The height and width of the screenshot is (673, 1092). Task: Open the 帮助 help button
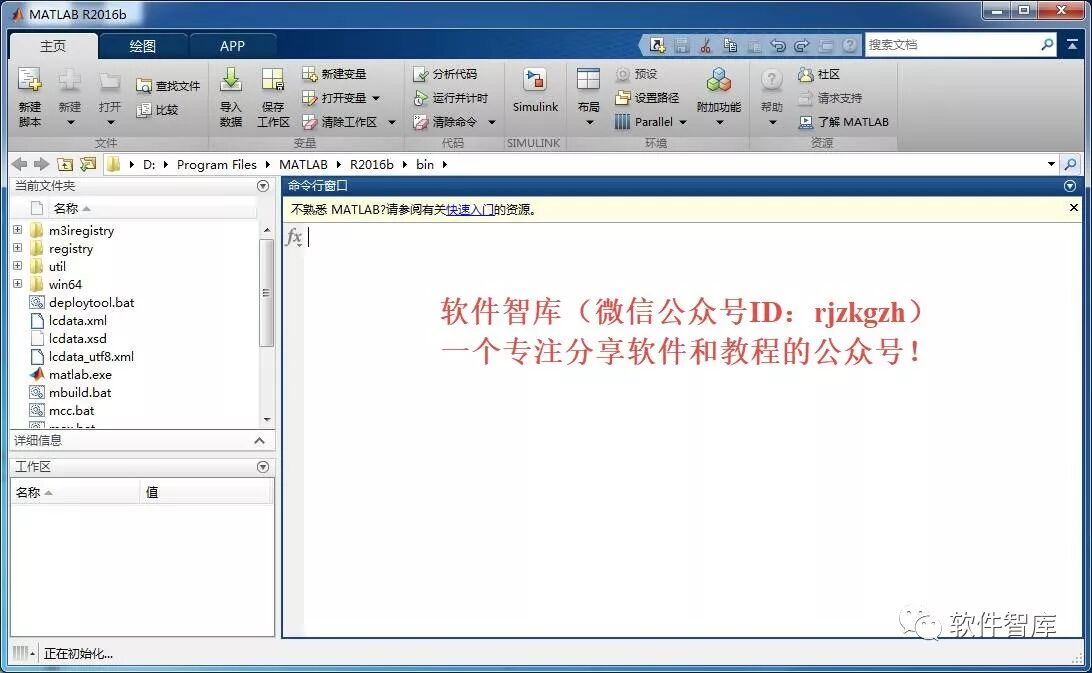click(772, 98)
